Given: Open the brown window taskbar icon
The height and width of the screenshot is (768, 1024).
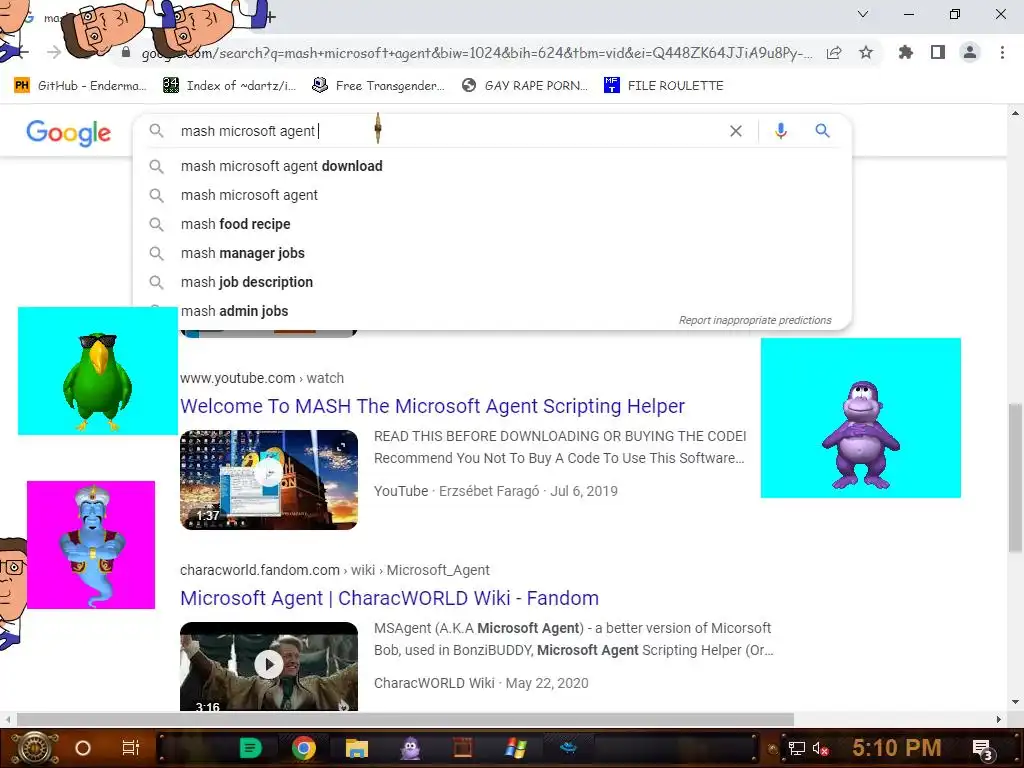Looking at the screenshot, I should point(463,748).
